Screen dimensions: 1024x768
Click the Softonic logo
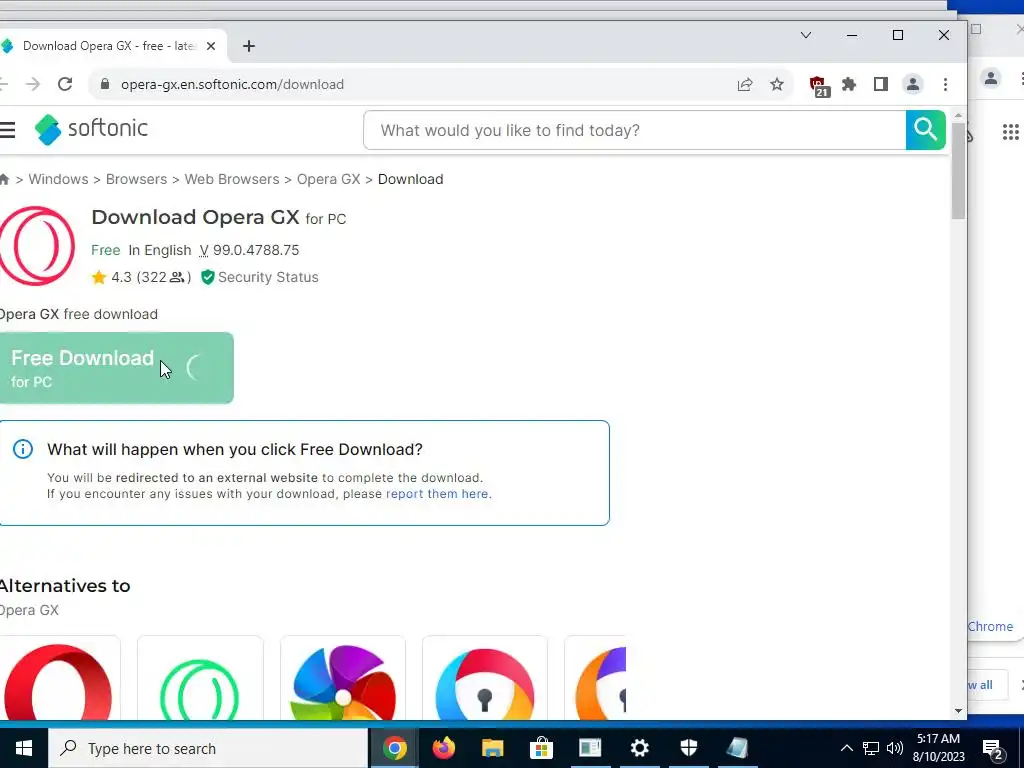pos(91,129)
